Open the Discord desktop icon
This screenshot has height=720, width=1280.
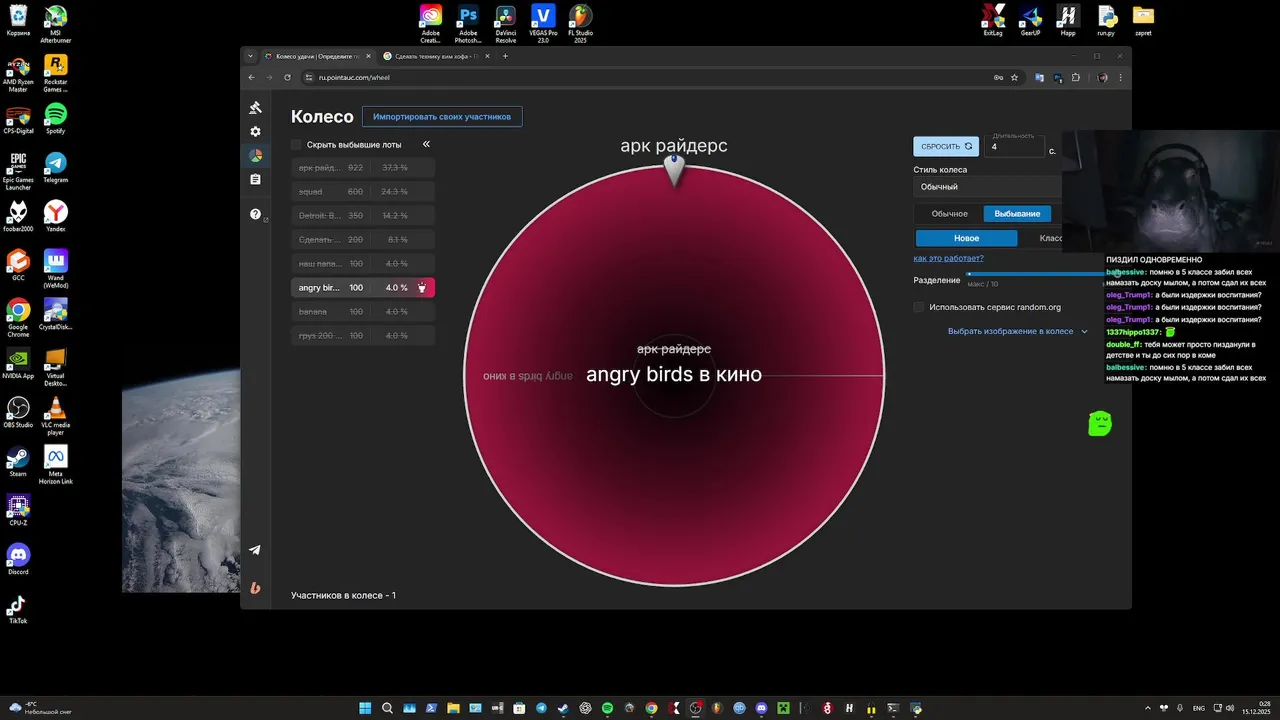(18, 559)
